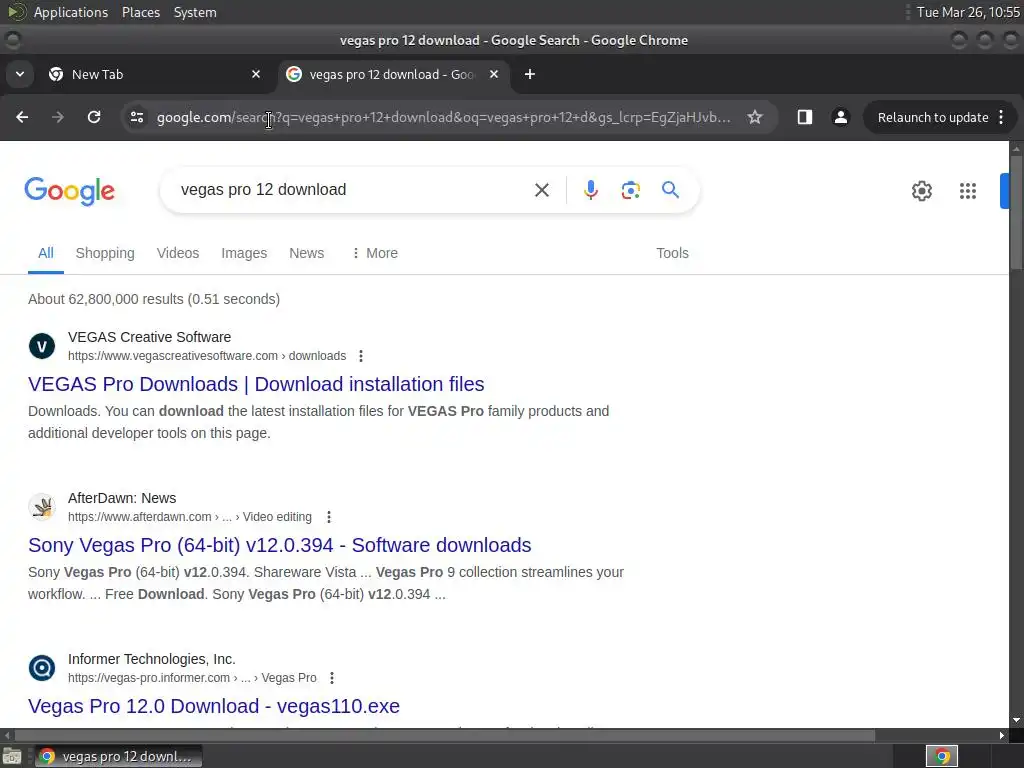Viewport: 1024px width, 768px height.
Task: Open options for the vegascreativesoftware.com result
Action: point(360,356)
